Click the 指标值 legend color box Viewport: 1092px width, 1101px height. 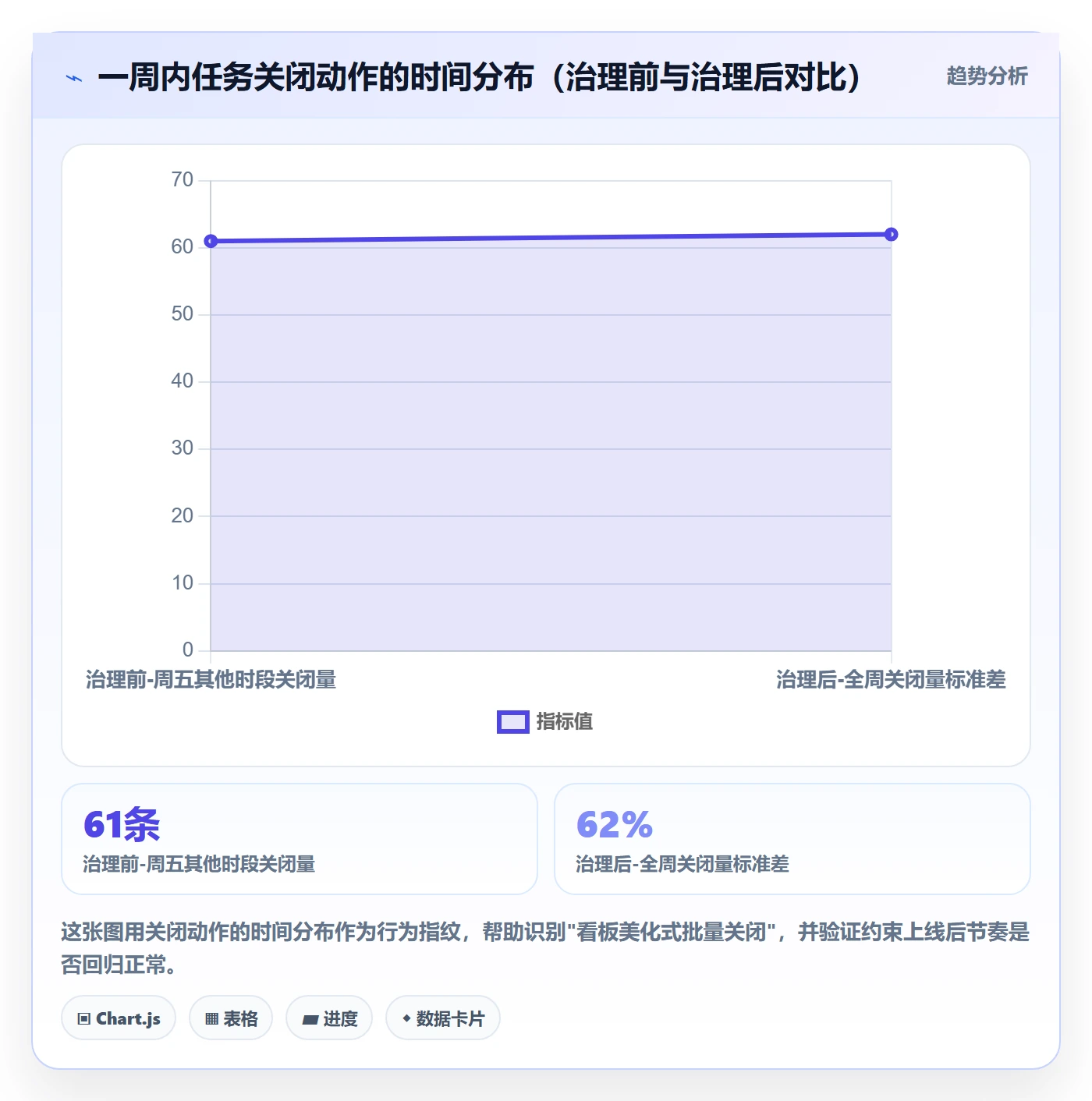click(513, 722)
